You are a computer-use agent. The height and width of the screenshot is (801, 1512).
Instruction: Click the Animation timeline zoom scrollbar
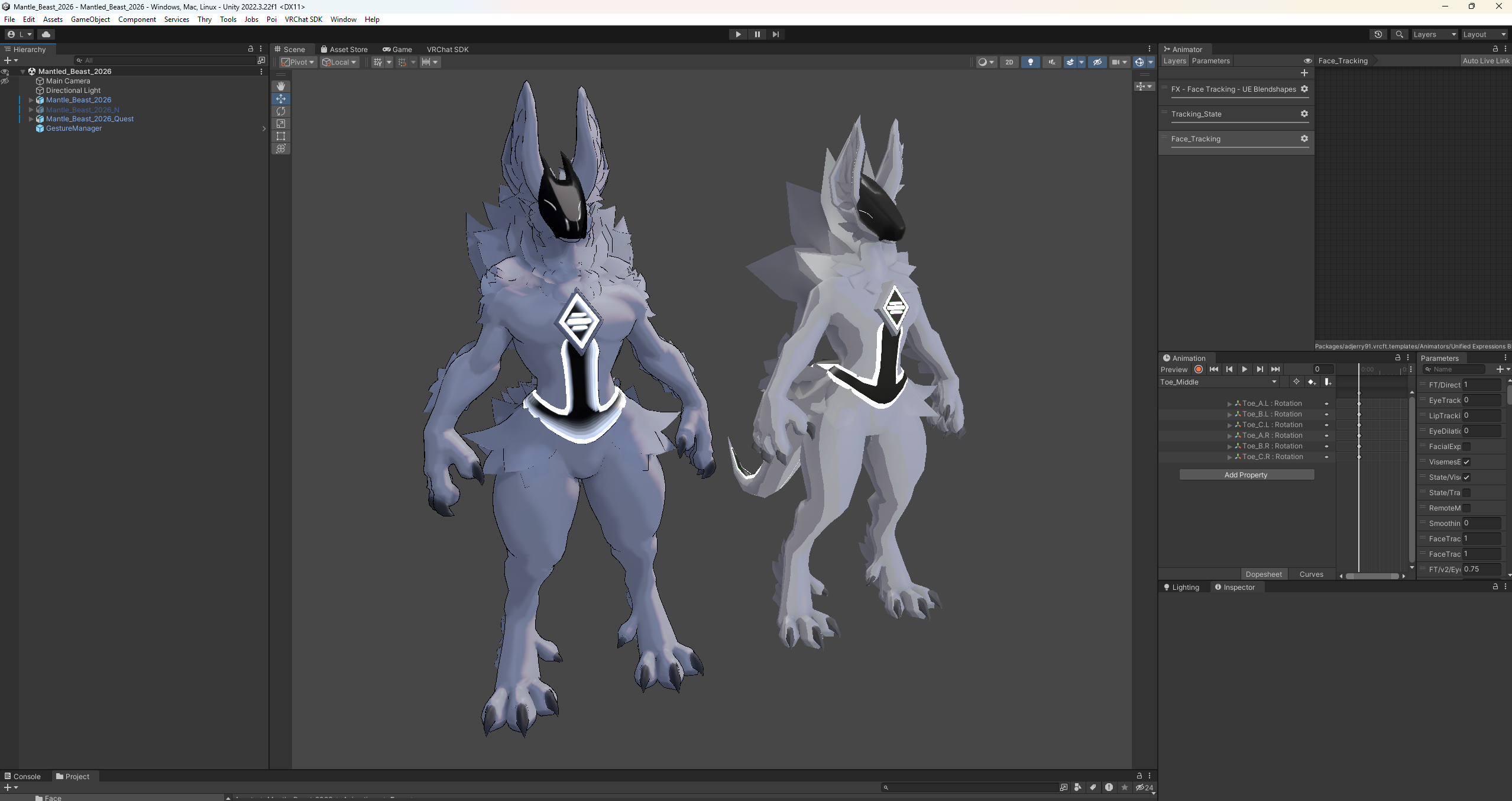coord(1372,576)
